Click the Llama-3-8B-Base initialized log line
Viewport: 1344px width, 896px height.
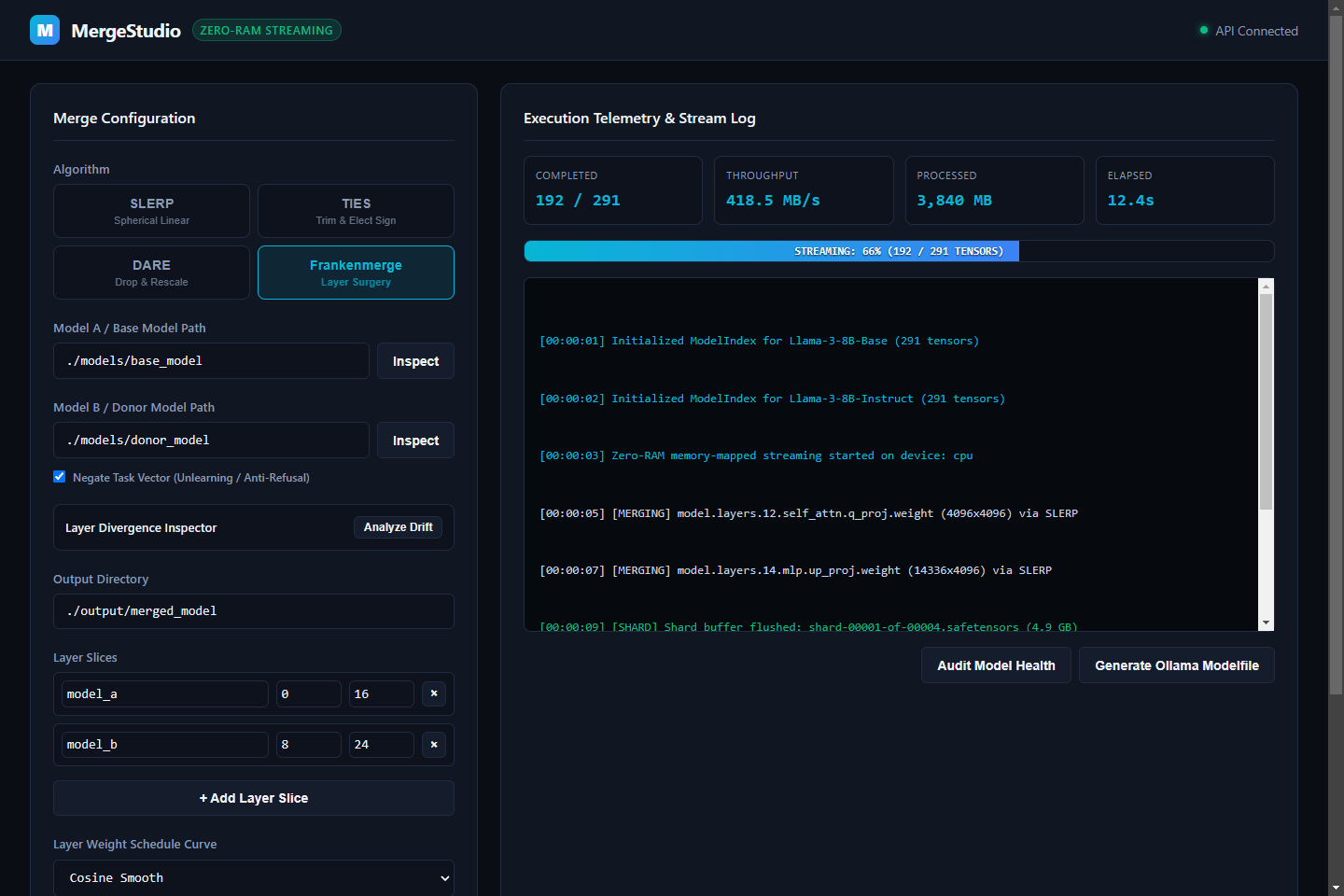tap(759, 341)
